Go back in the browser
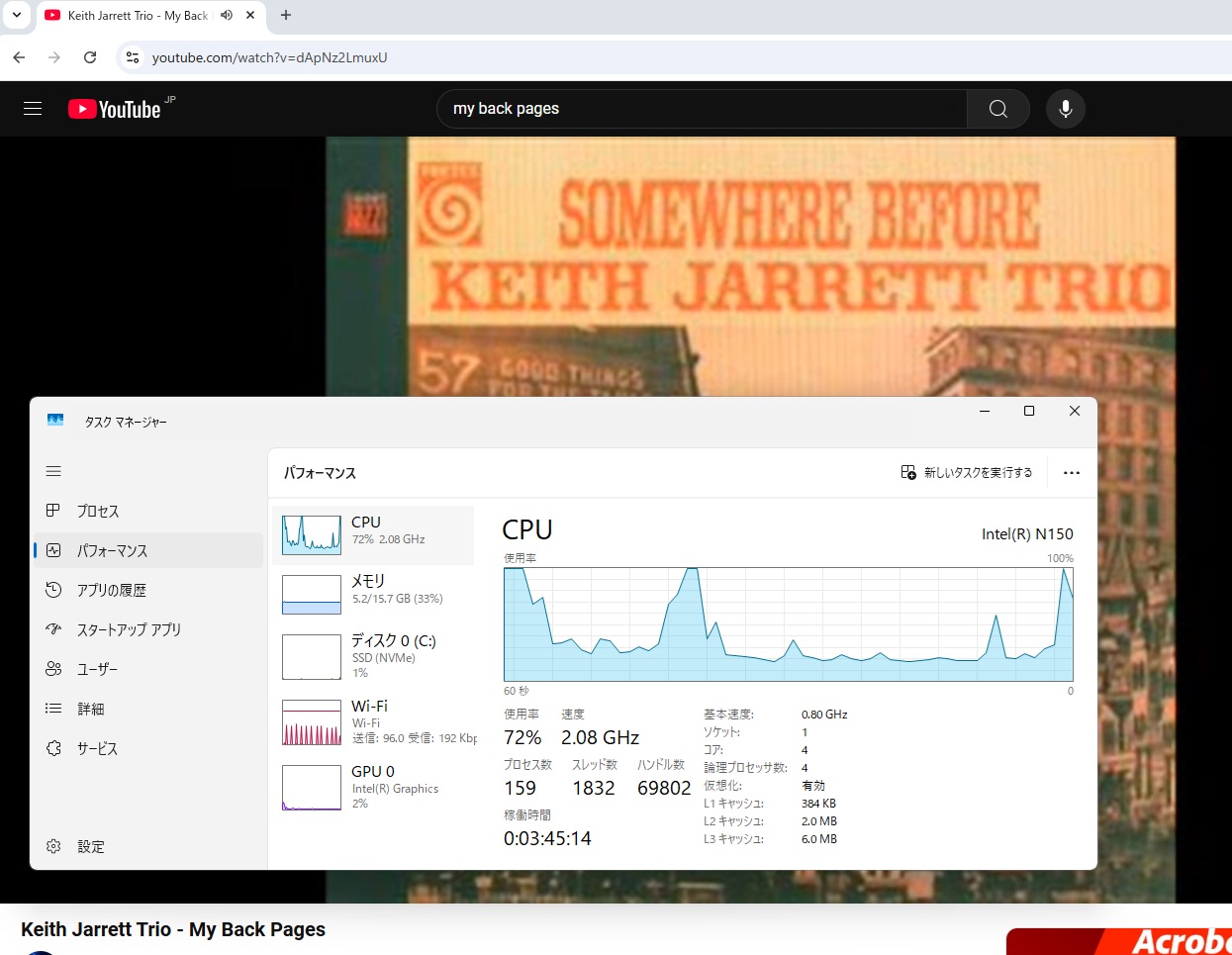 [19, 57]
